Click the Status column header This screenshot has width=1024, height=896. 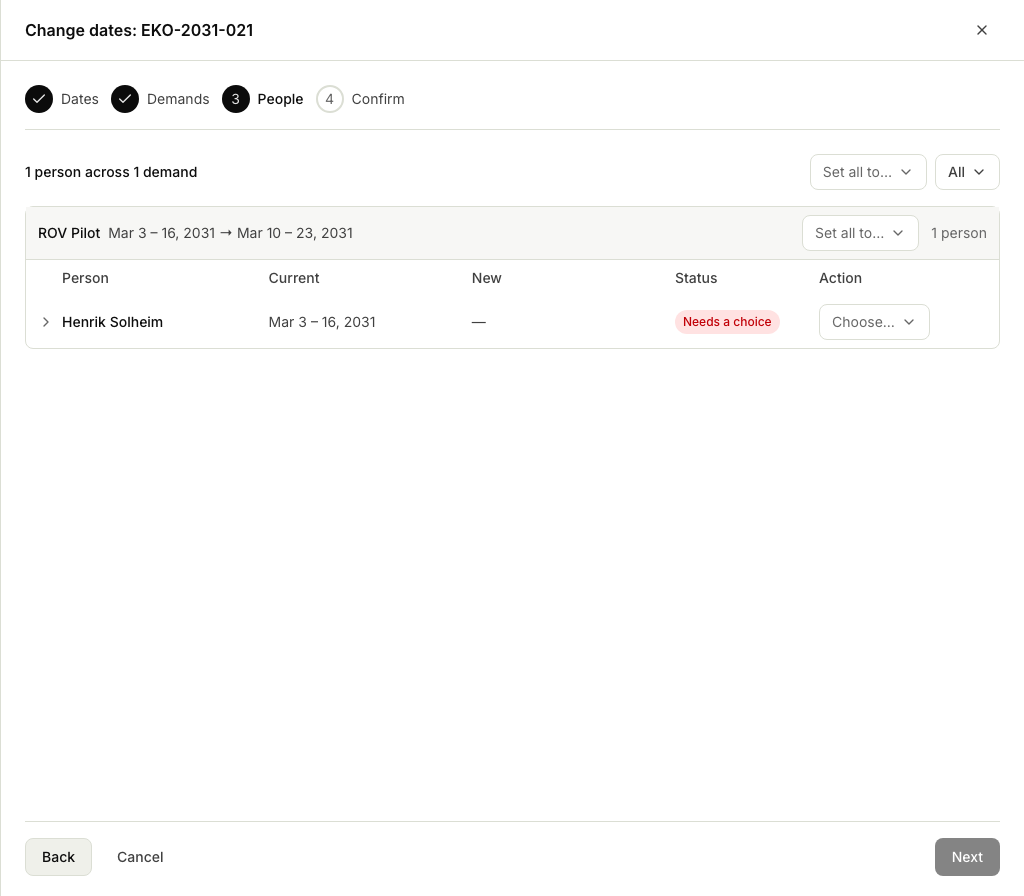tap(696, 278)
